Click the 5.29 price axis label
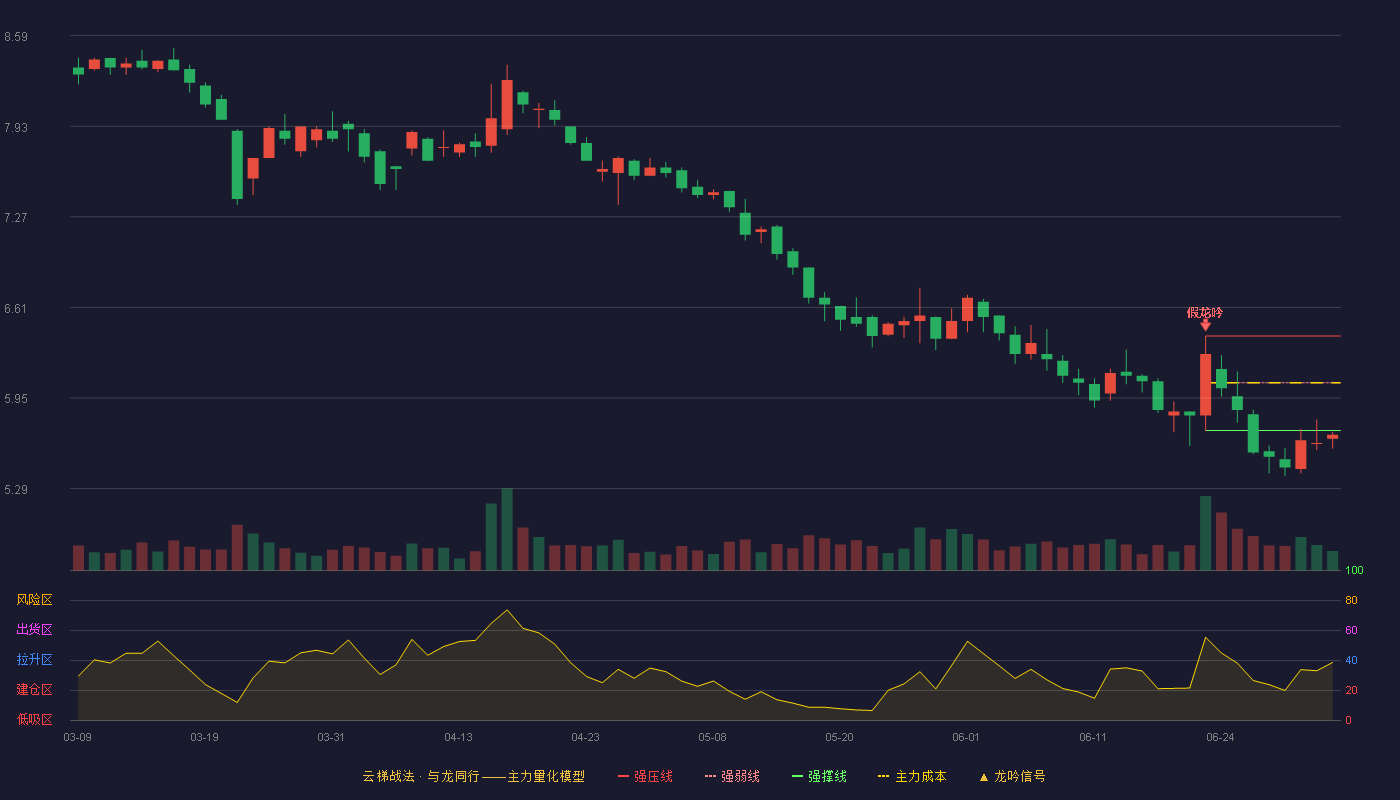1400x800 pixels. click(x=16, y=490)
